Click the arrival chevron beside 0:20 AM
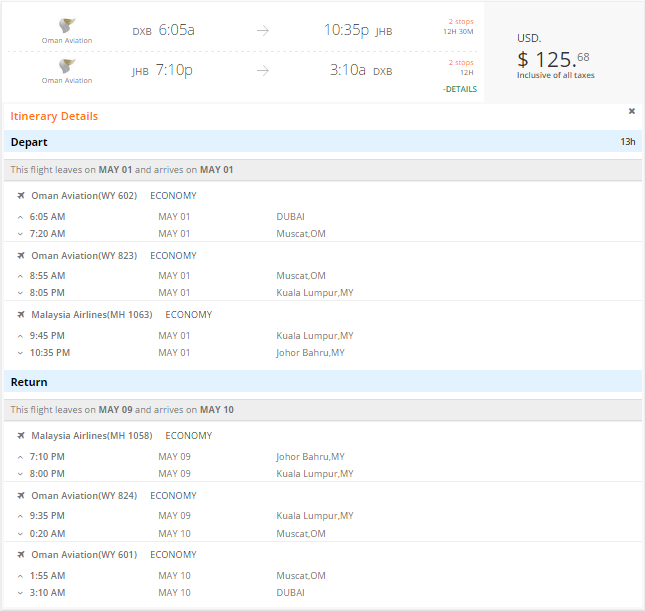Viewport: 645px width, 611px height. (x=20, y=534)
